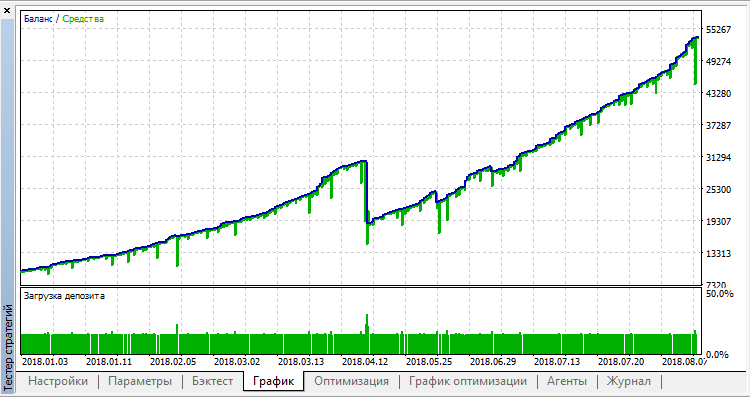This screenshot has height=398, width=750.
Task: Open the Настройки tab
Action: click(58, 381)
